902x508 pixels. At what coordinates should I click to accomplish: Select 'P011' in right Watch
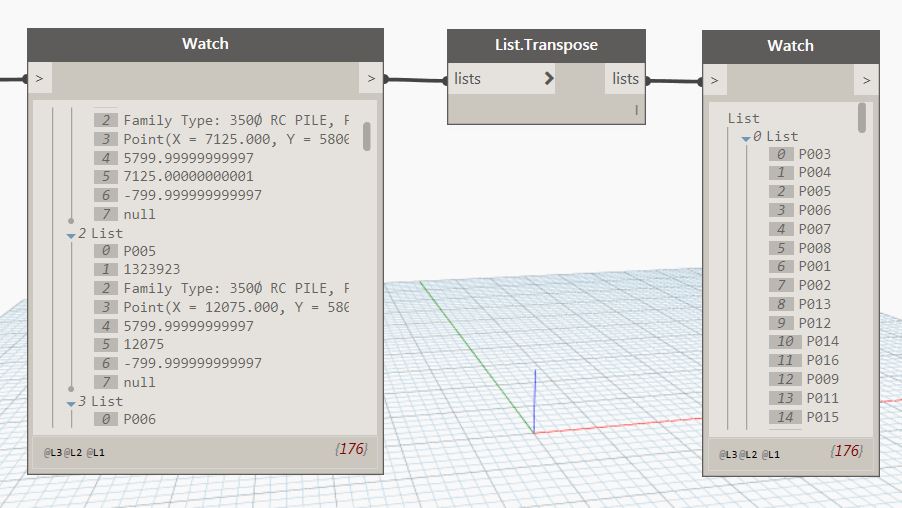click(x=823, y=398)
